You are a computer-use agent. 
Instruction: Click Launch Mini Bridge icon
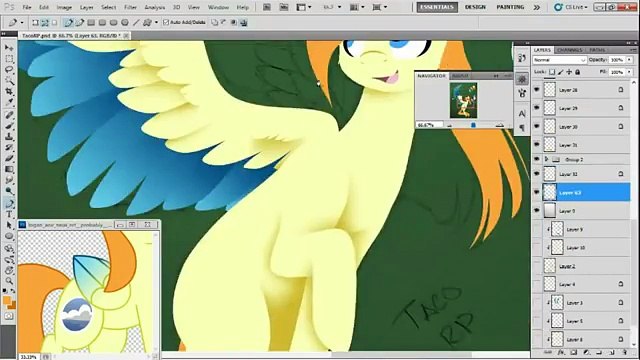pos(284,7)
